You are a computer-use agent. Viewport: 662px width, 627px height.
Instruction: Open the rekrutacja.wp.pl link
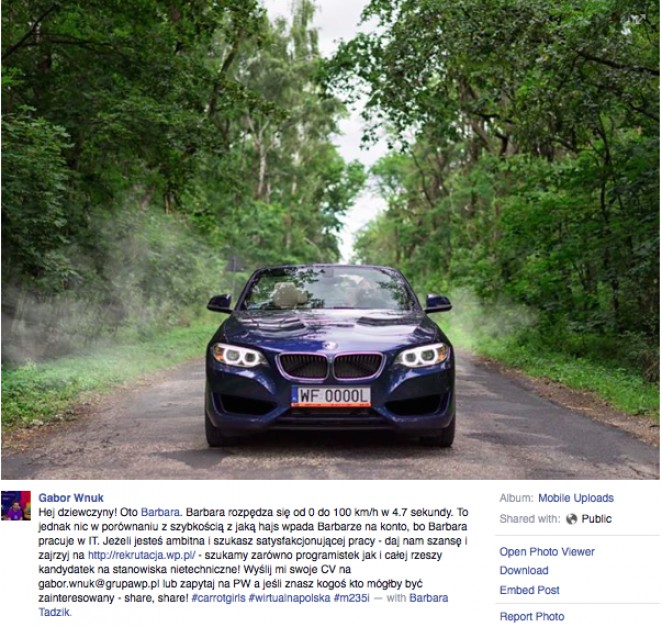point(141,555)
